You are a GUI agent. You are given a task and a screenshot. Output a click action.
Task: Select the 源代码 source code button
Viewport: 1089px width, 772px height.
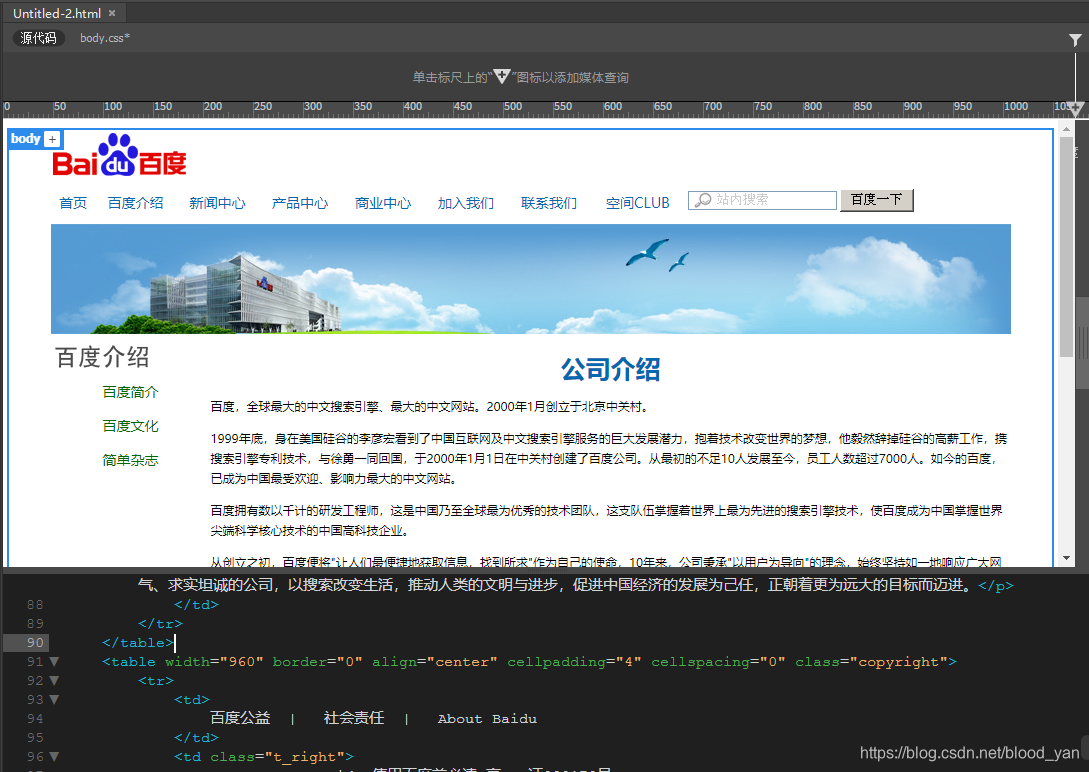[x=38, y=38]
